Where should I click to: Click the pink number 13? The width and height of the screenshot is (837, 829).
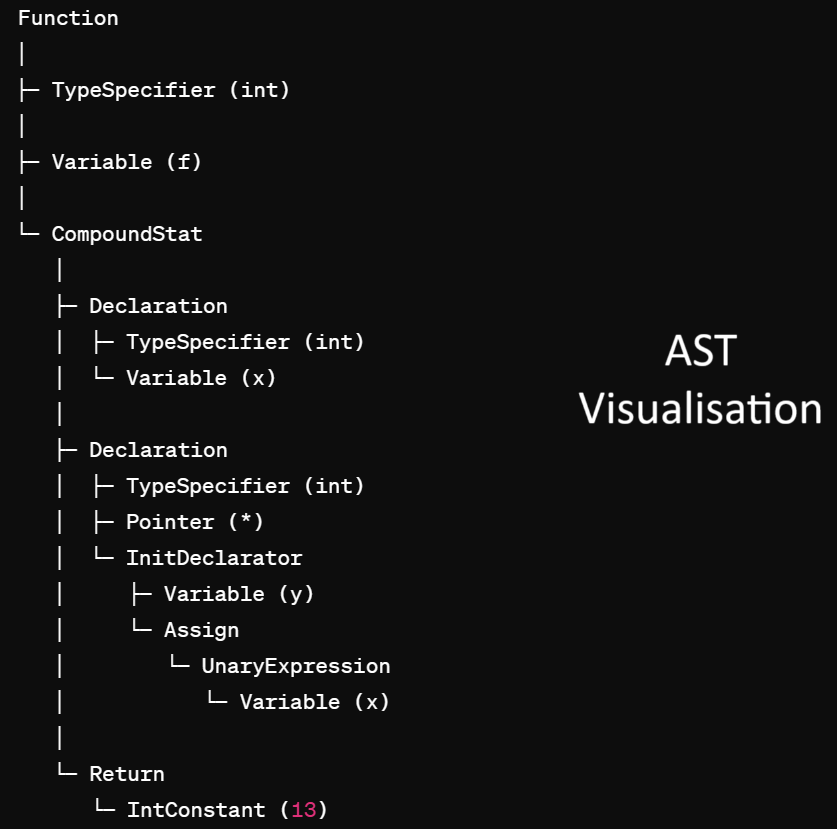pos(304,810)
